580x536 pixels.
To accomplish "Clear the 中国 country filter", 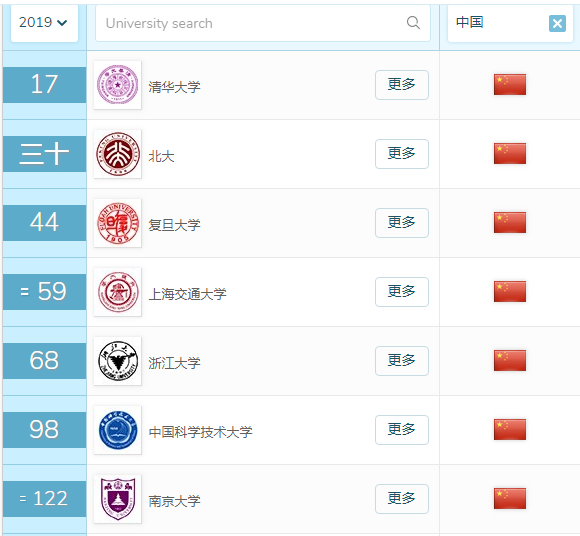I will tap(557, 24).
